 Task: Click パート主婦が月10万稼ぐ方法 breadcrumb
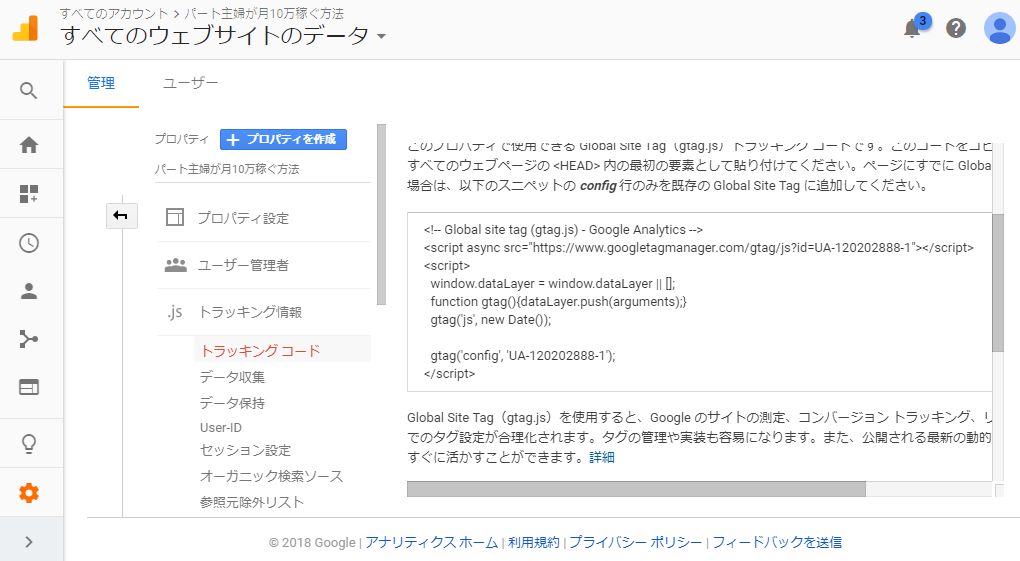tap(264, 13)
